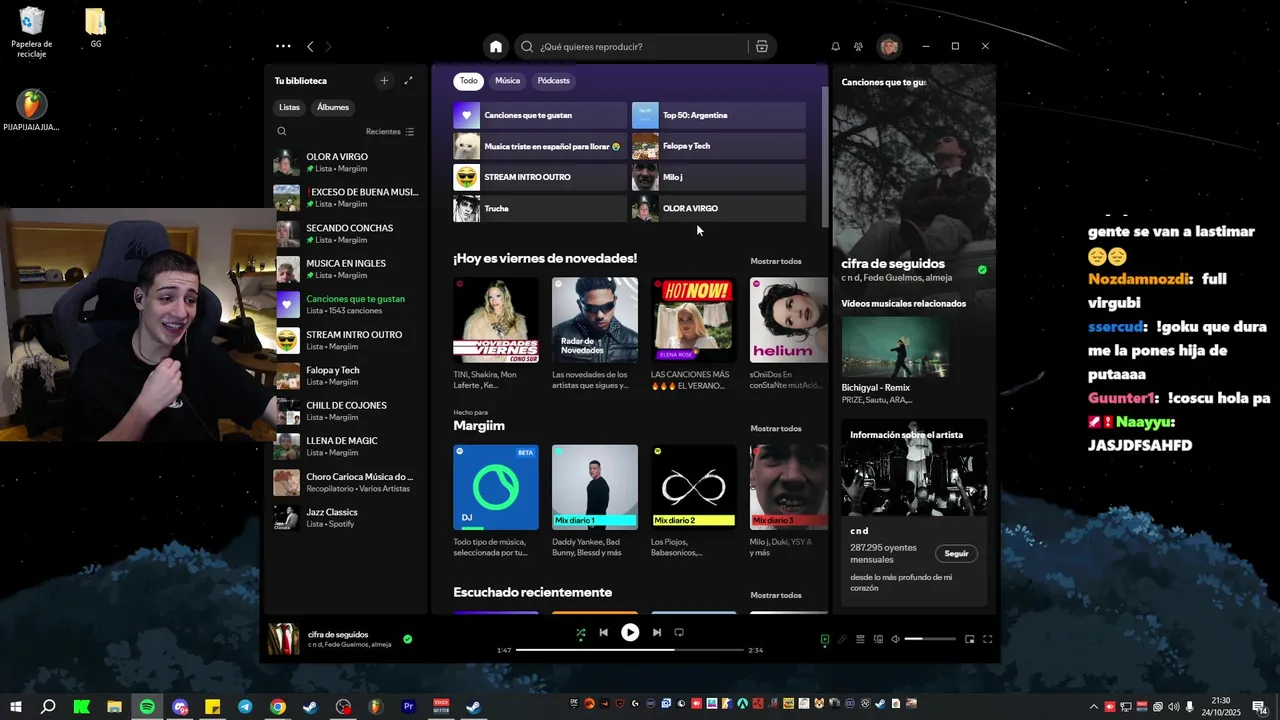Skip to next track
The height and width of the screenshot is (720, 1280).
(657, 633)
